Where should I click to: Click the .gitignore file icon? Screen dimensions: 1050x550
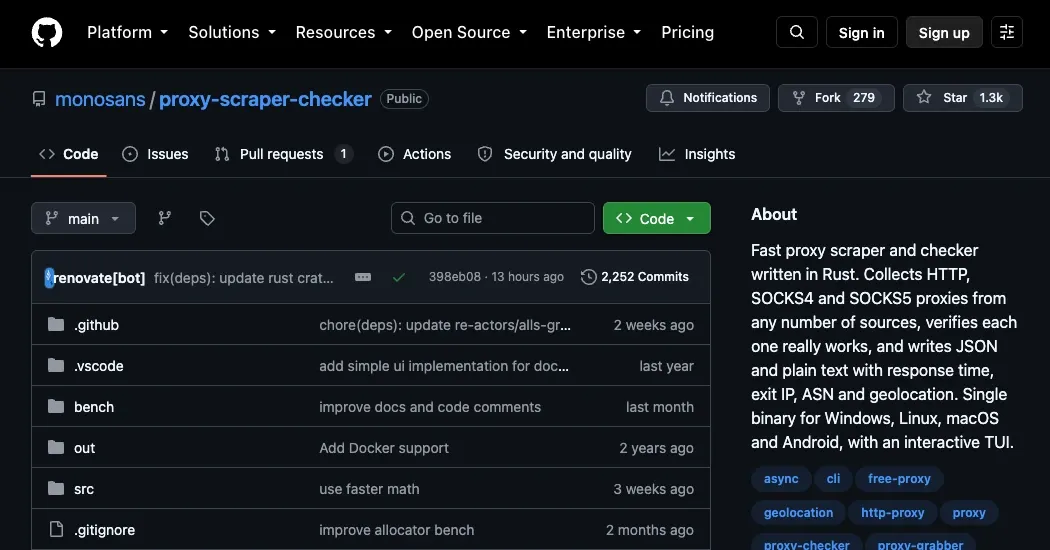coord(56,529)
